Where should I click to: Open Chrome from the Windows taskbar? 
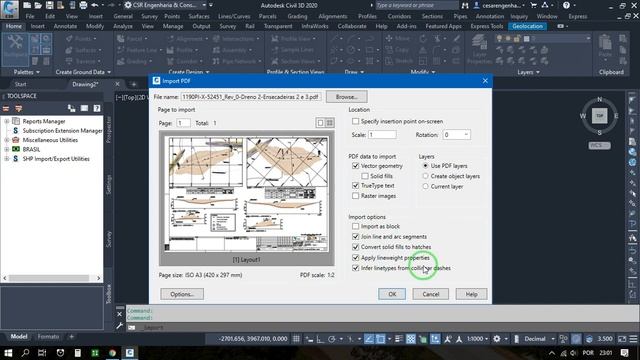click(x=112, y=353)
